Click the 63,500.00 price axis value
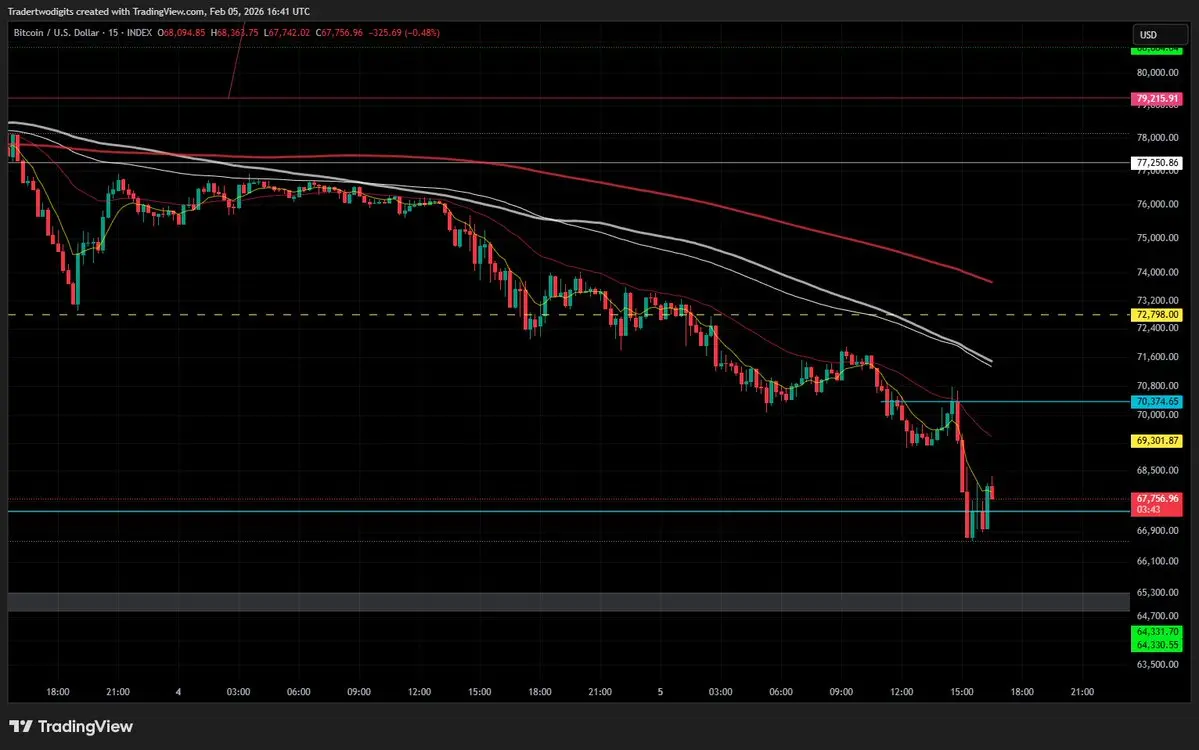Viewport: 1199px width, 750px height. 1157,664
